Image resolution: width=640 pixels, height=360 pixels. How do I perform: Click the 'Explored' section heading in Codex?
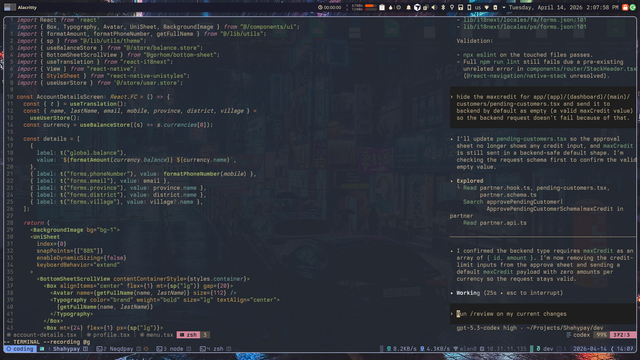pos(470,181)
